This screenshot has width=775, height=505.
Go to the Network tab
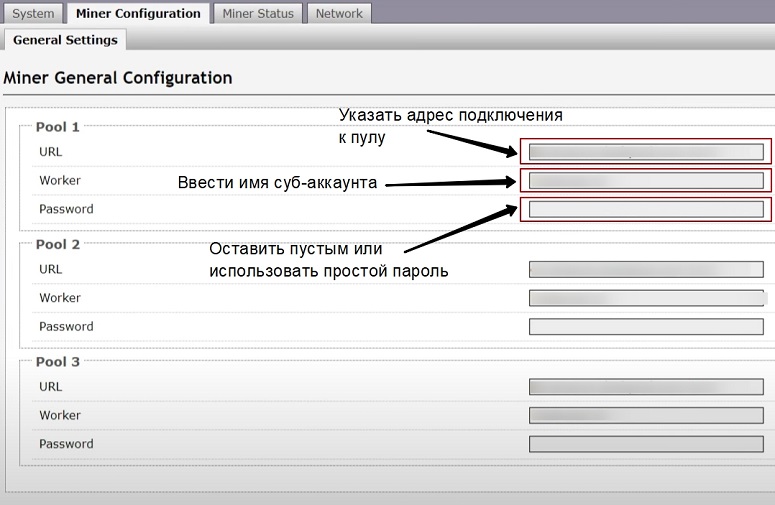[339, 14]
